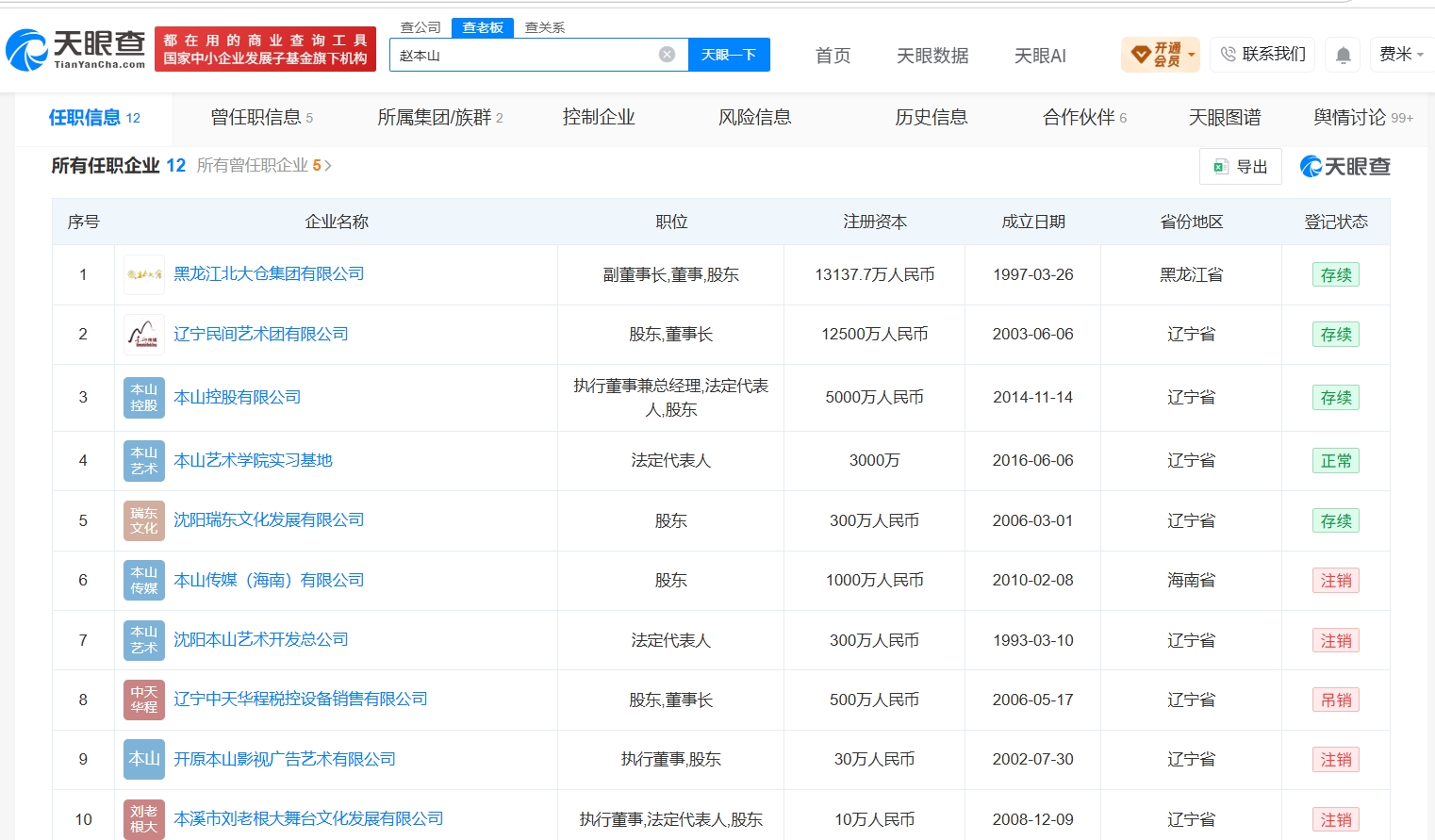Switch to the 查公司 search tab
Screen dimensions: 1435x840
coord(421,27)
